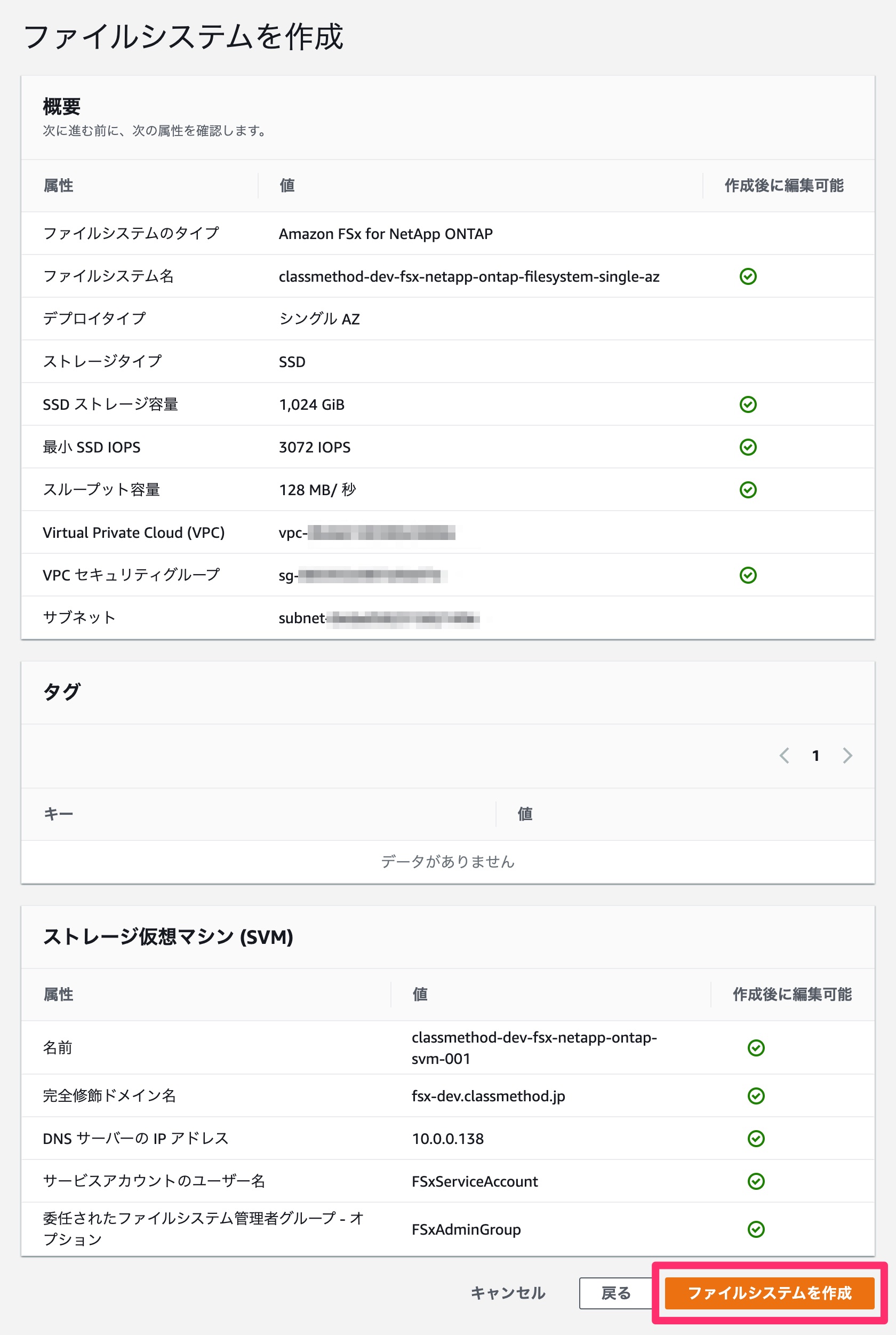Click the SSD storage type value
Image resolution: width=896 pixels, height=1335 pixels.
292,362
